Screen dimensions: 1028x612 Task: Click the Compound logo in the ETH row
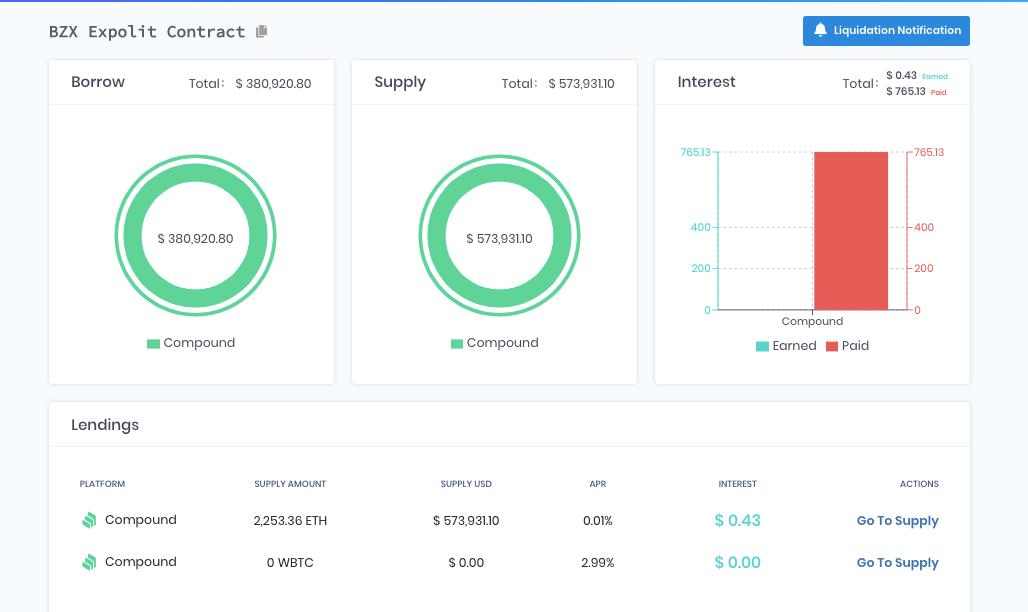(x=89, y=520)
